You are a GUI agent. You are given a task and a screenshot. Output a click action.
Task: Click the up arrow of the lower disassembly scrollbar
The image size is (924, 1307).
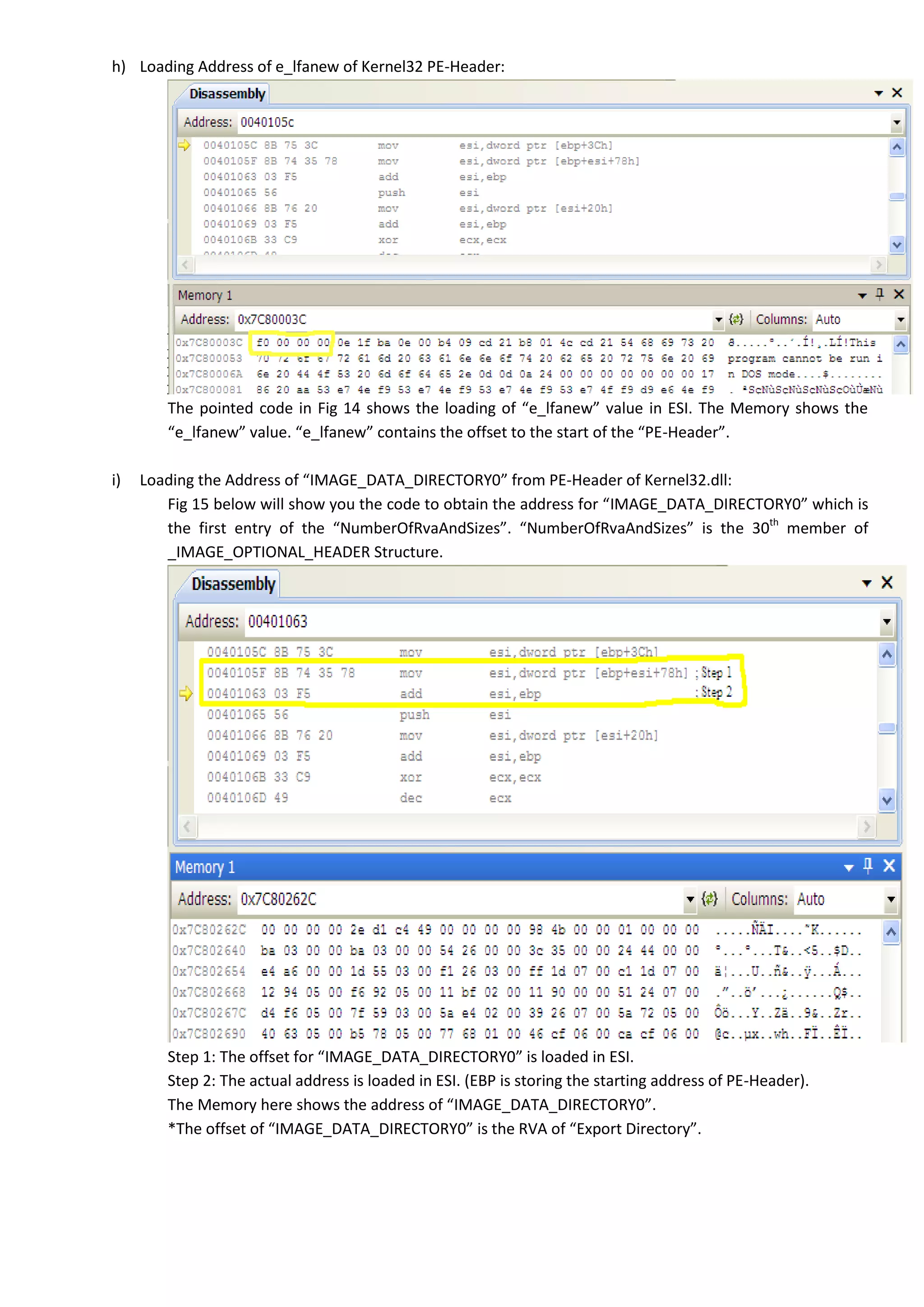click(x=887, y=655)
